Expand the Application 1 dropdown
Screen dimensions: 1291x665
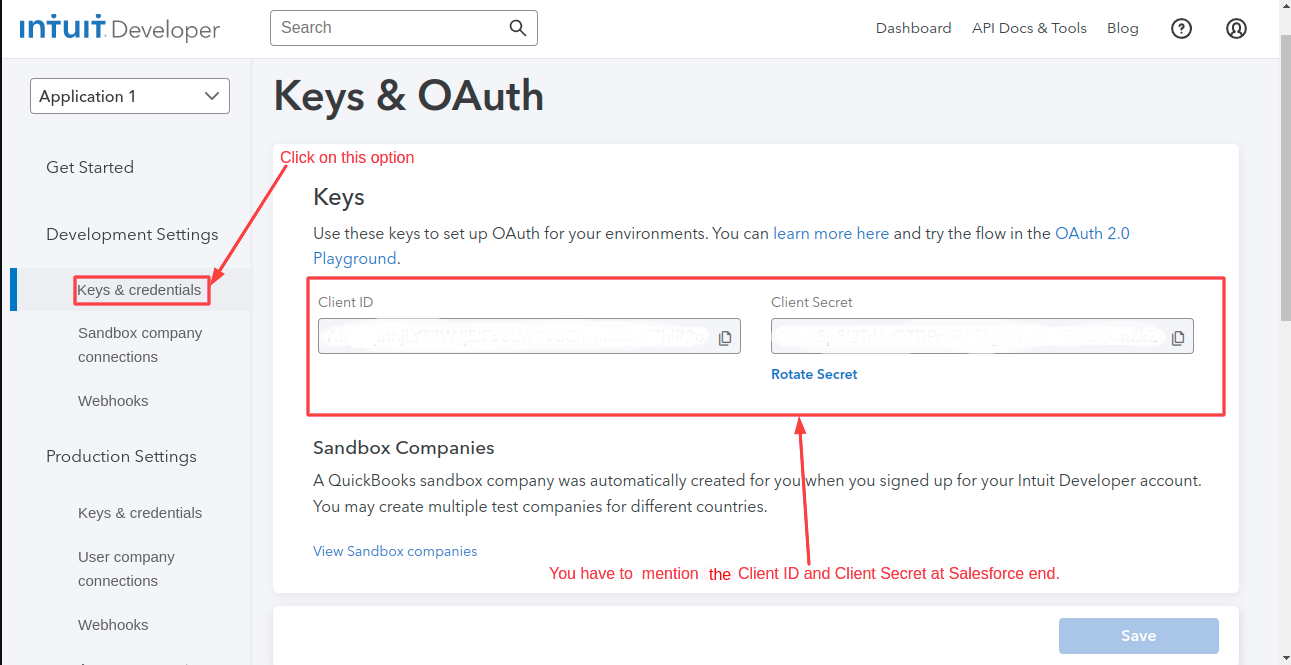130,96
